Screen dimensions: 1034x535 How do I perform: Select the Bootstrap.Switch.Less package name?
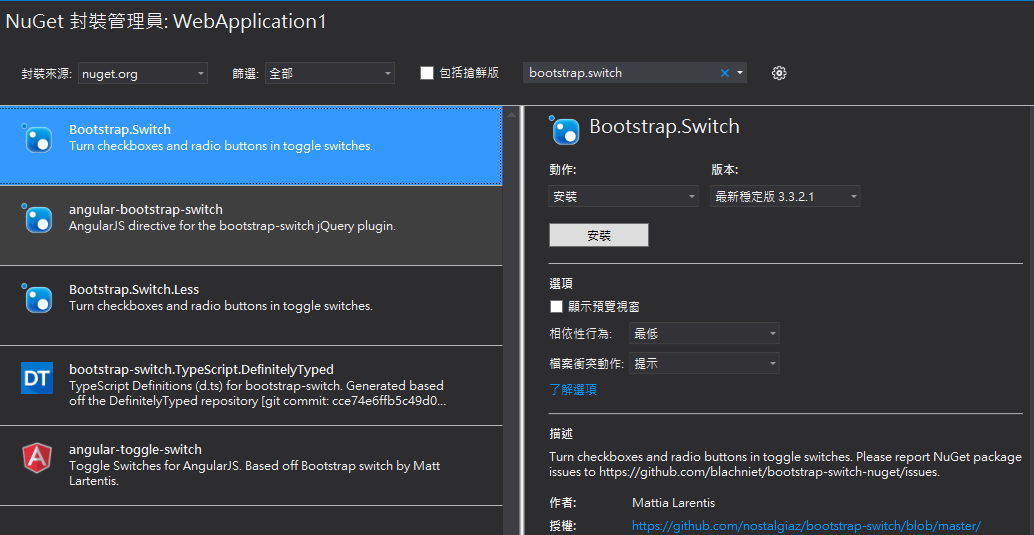point(134,290)
